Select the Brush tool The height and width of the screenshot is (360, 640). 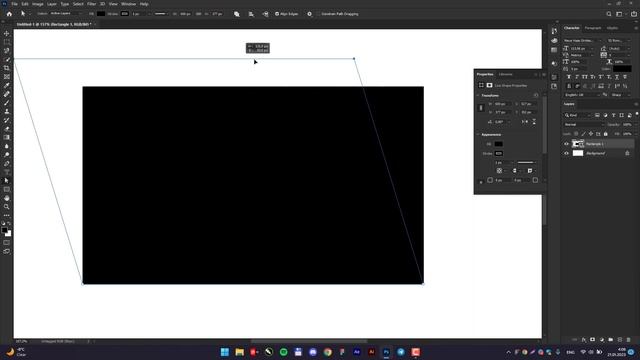[7, 103]
